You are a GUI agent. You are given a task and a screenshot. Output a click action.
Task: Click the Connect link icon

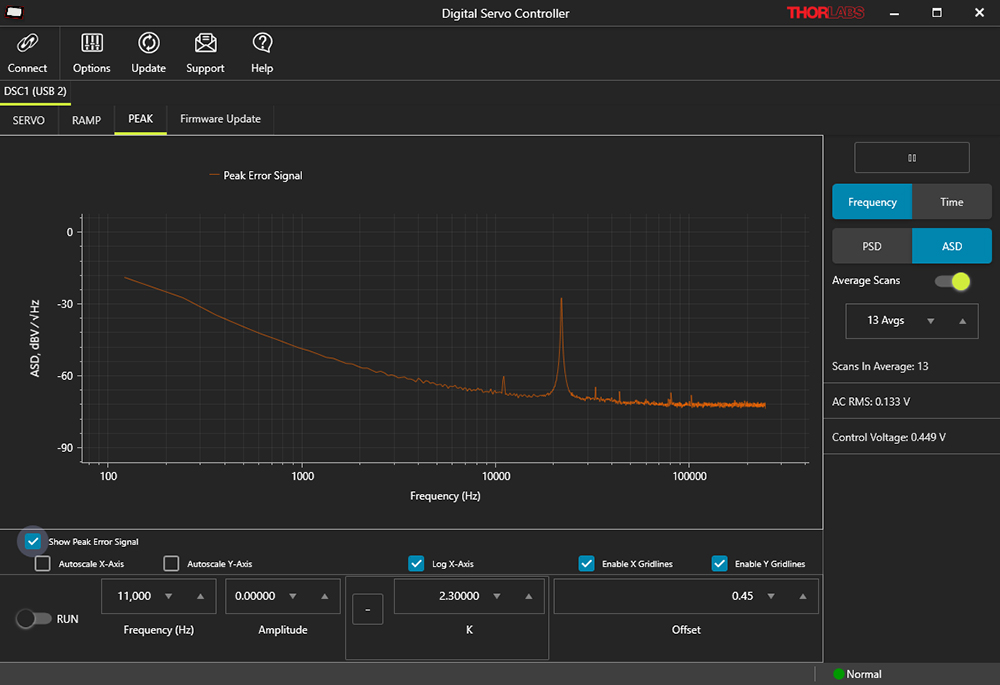pos(27,43)
